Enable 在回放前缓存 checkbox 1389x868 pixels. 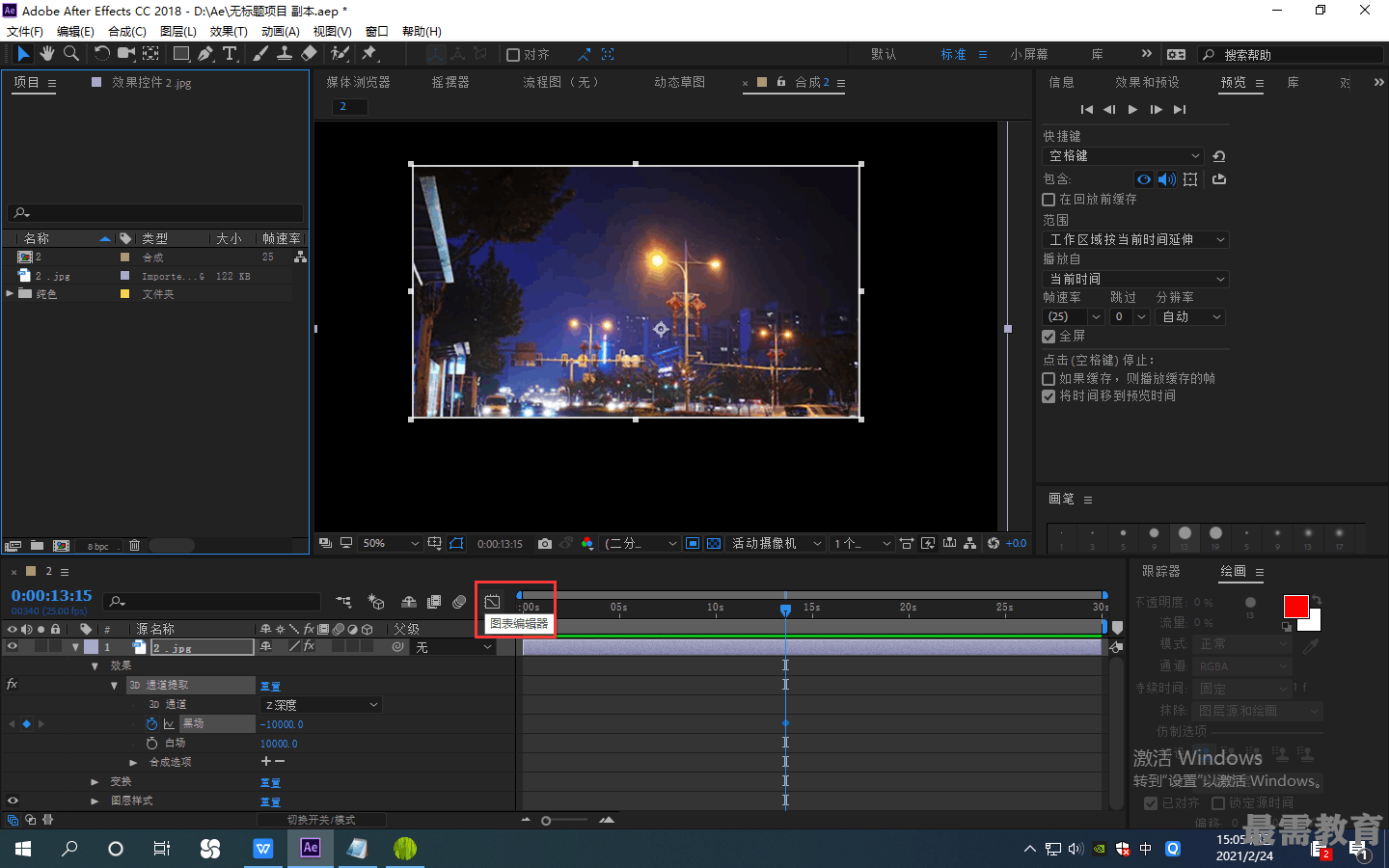point(1049,200)
